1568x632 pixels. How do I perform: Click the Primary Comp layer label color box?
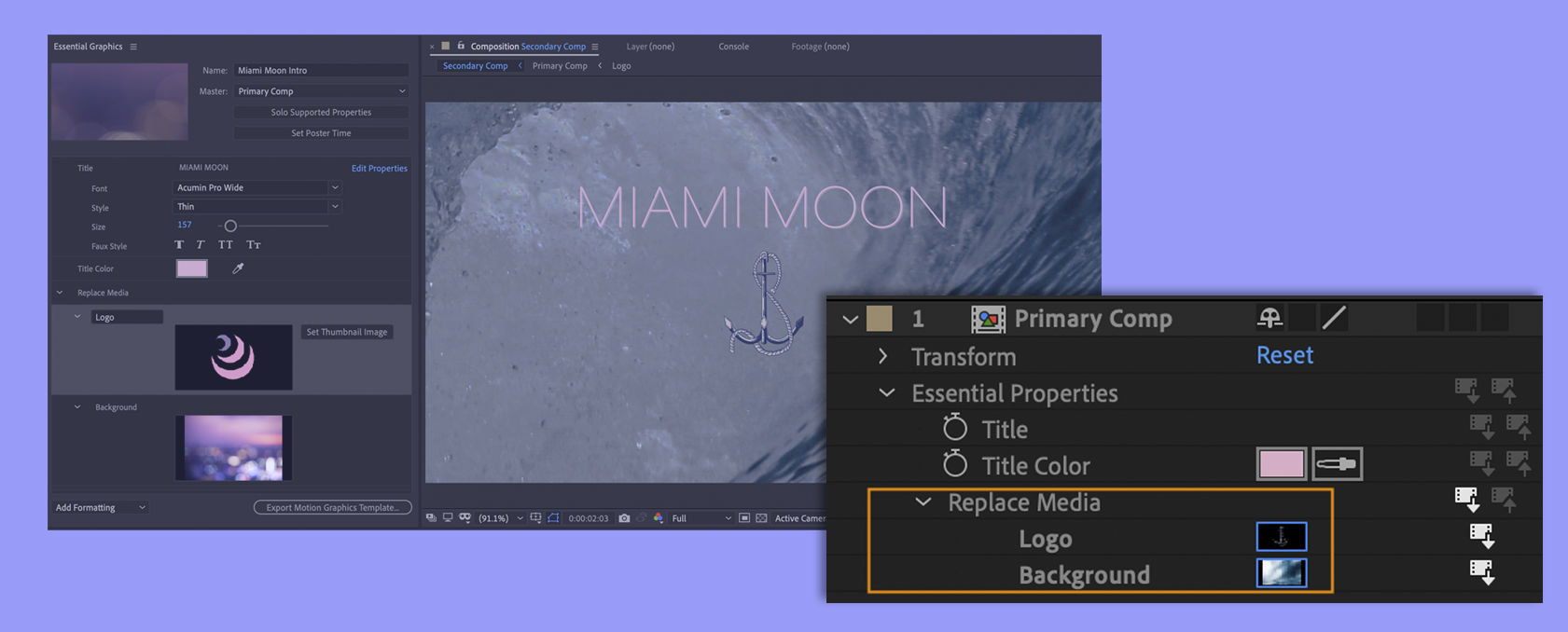pyautogui.click(x=879, y=319)
